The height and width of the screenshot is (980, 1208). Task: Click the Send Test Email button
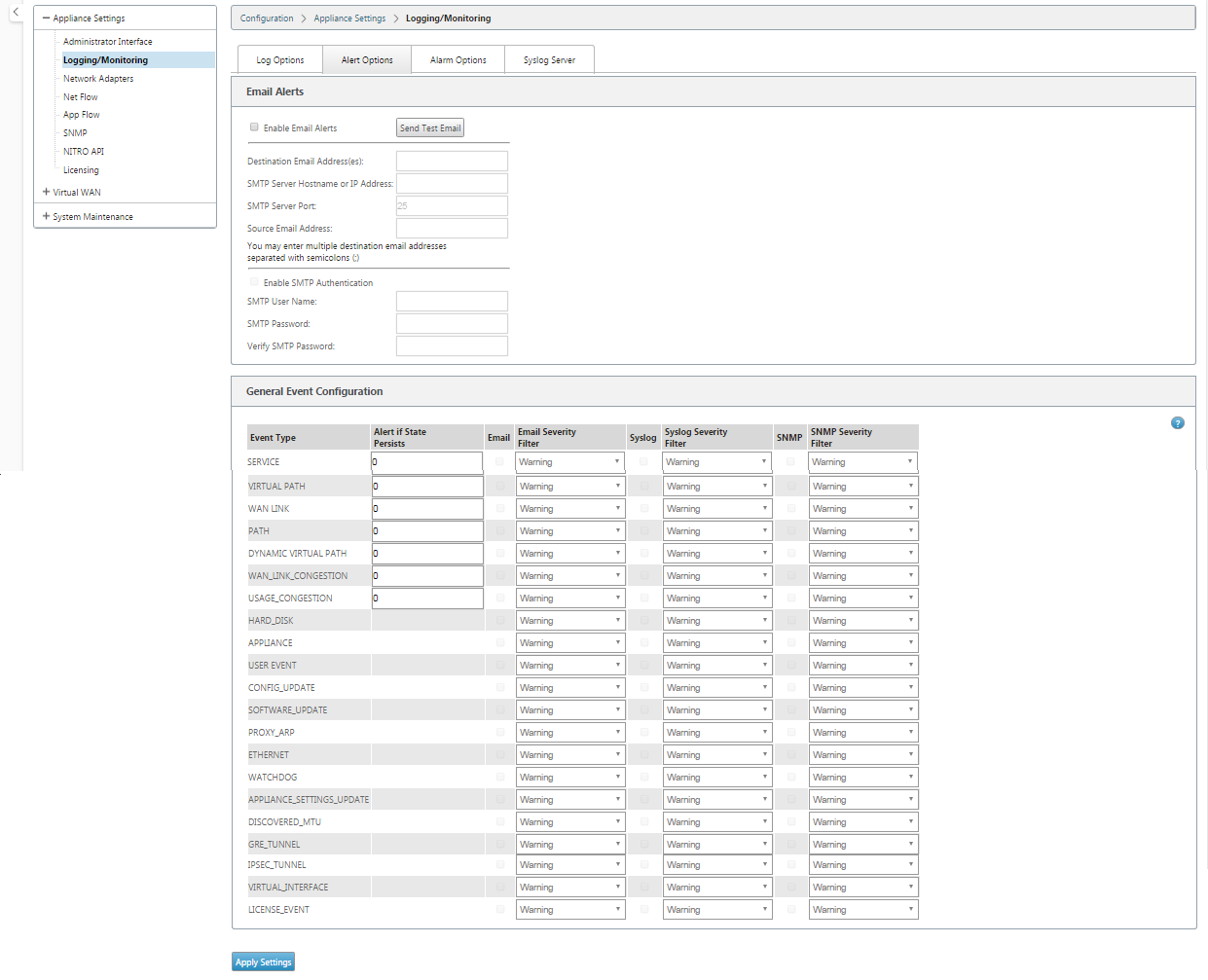click(430, 127)
